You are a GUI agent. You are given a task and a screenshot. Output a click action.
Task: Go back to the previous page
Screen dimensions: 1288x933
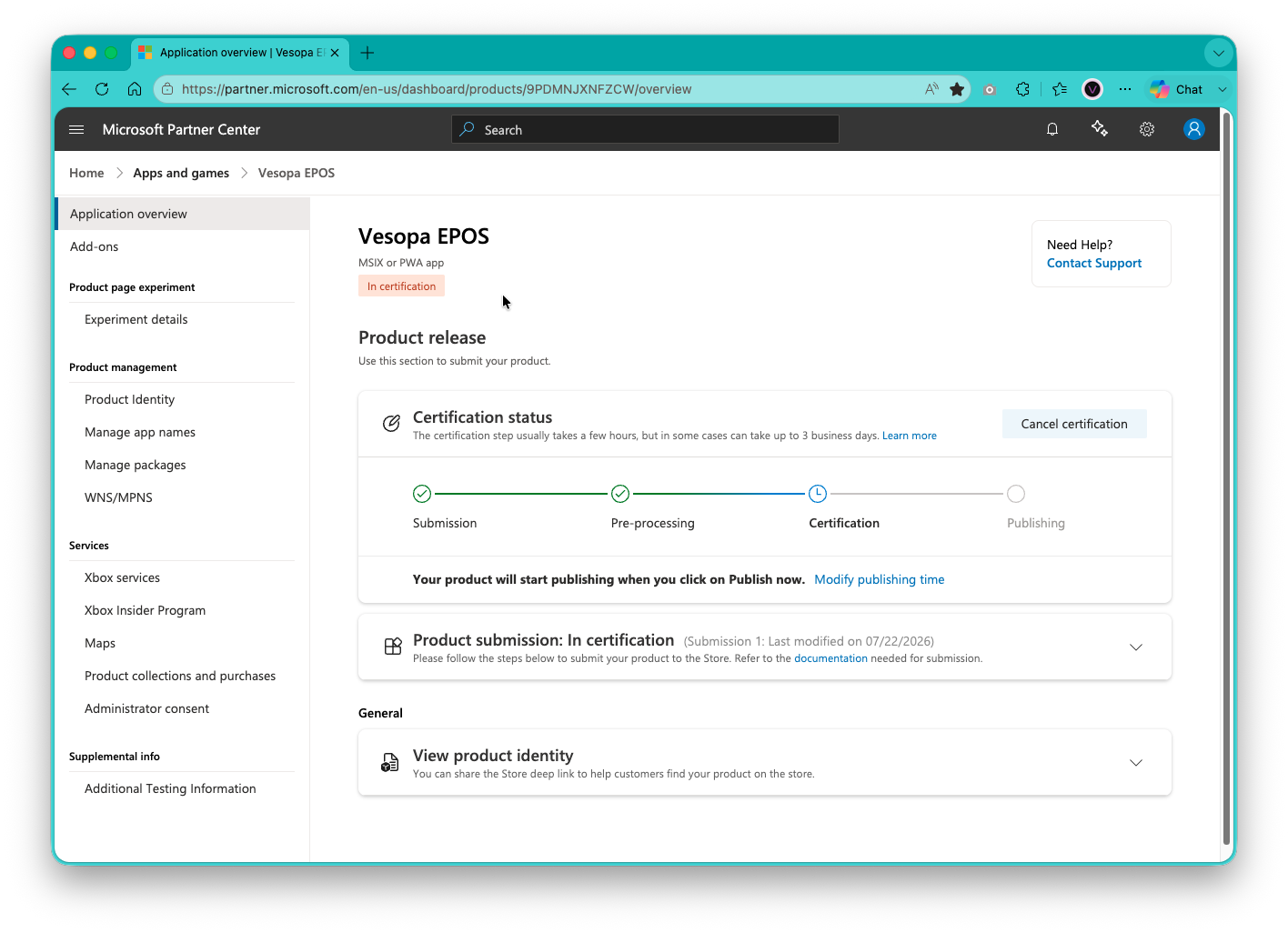tap(69, 89)
